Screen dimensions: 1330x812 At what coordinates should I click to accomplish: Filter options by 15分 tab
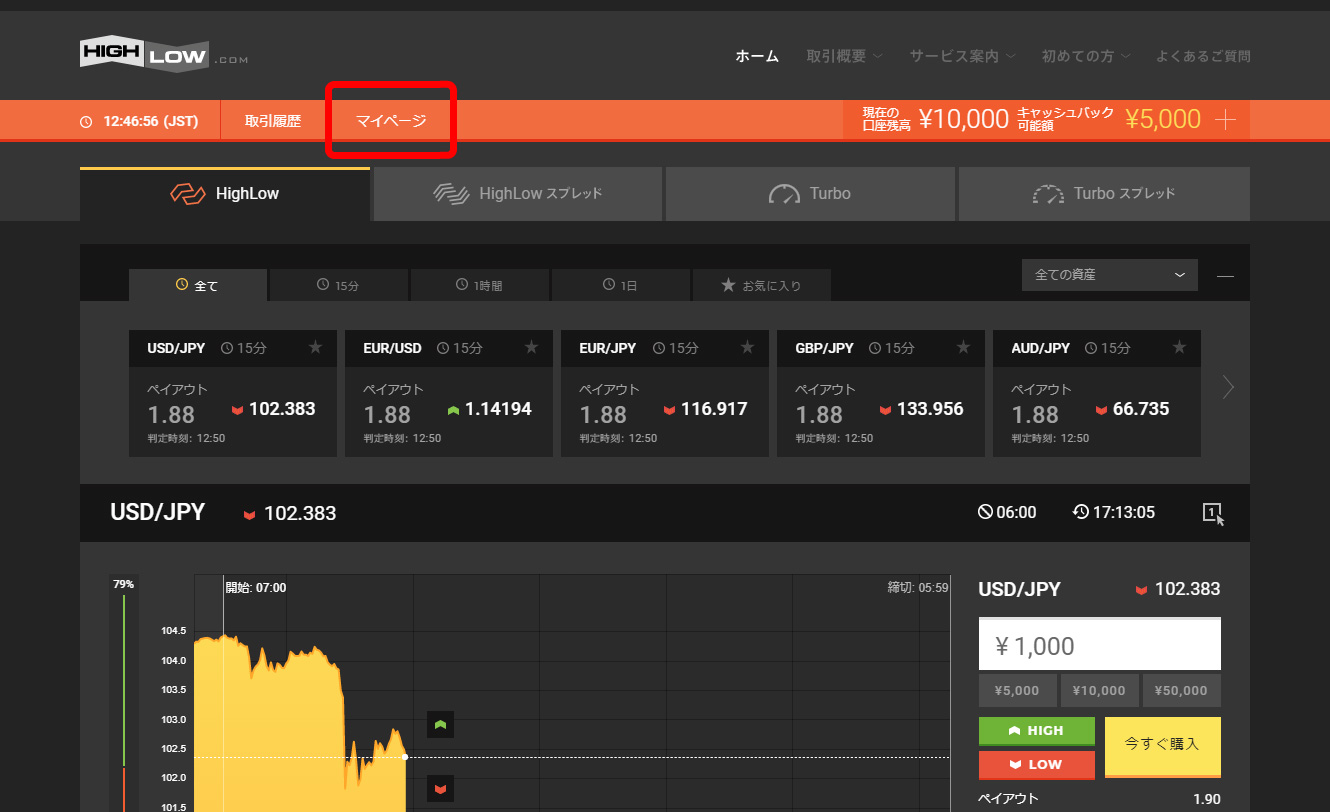coord(339,285)
